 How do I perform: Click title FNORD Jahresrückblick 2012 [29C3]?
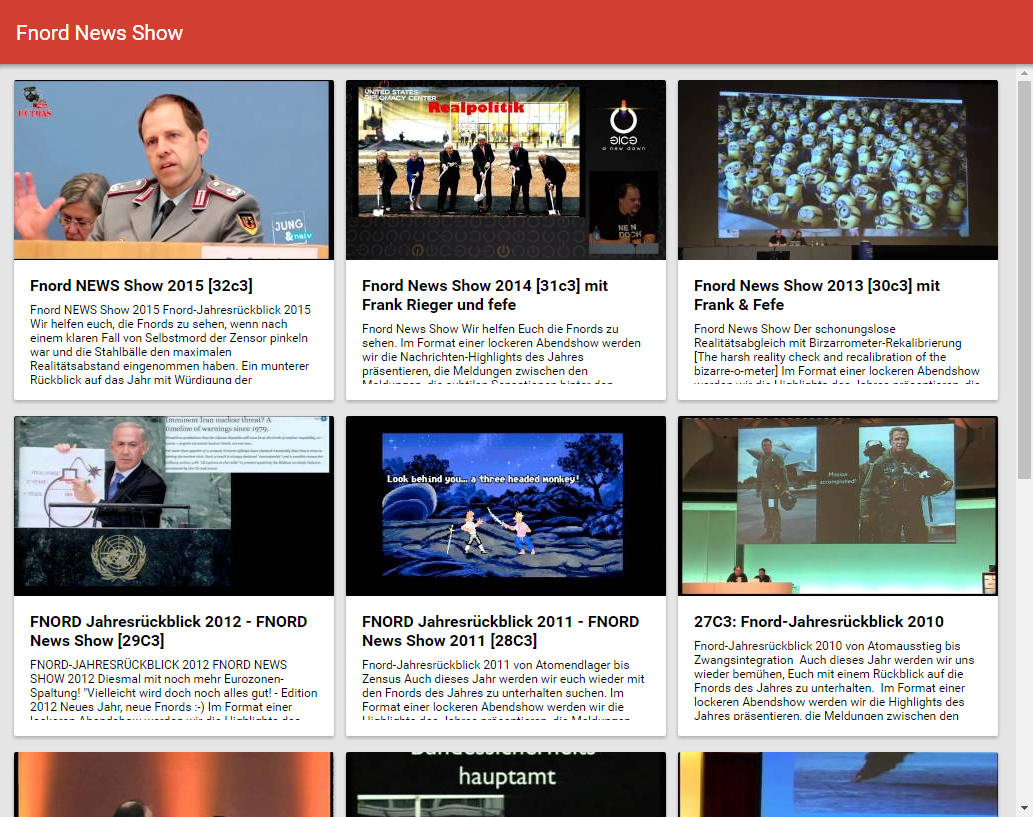(x=169, y=631)
